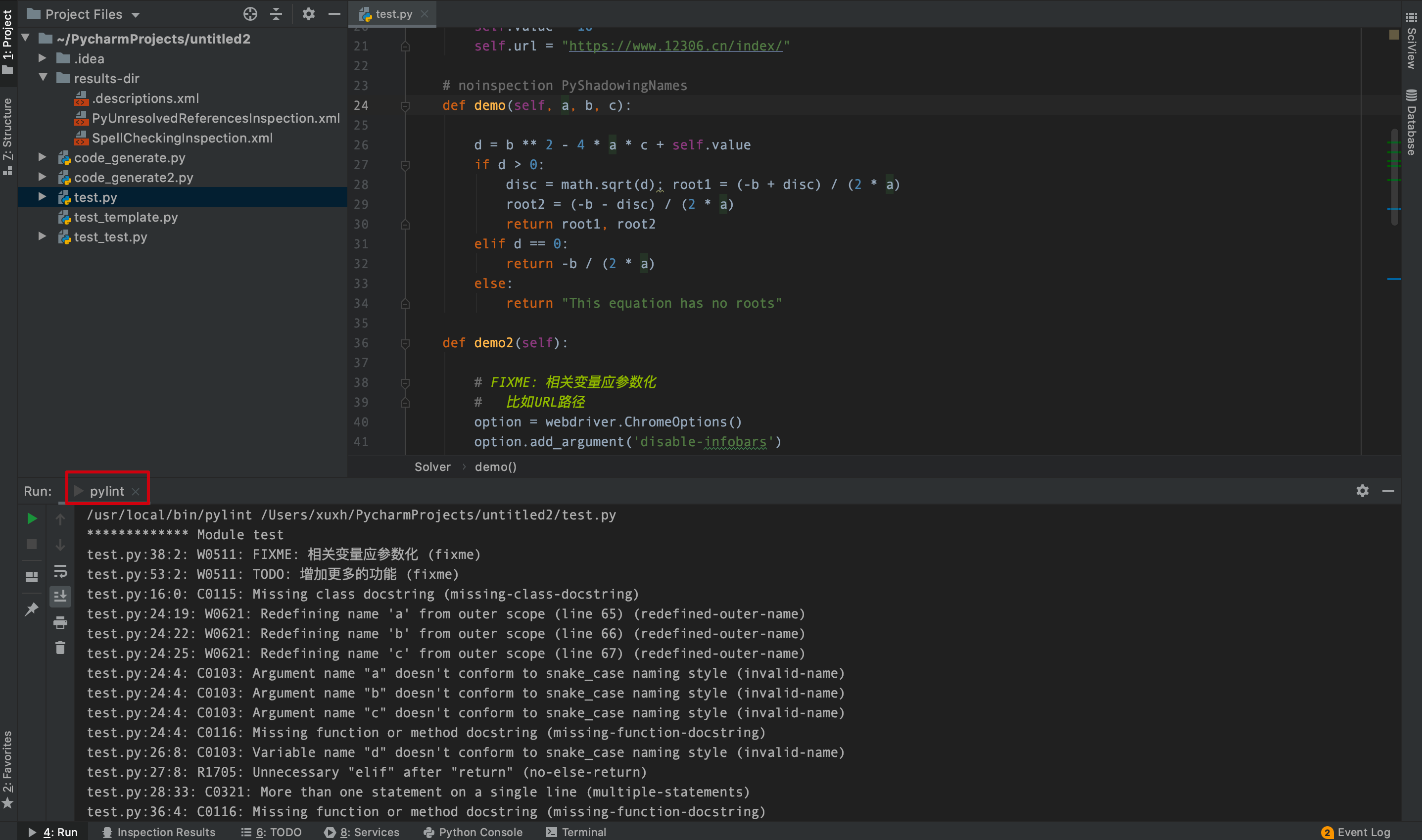Expand test_test.py node
The image size is (1422, 840).
click(x=42, y=236)
